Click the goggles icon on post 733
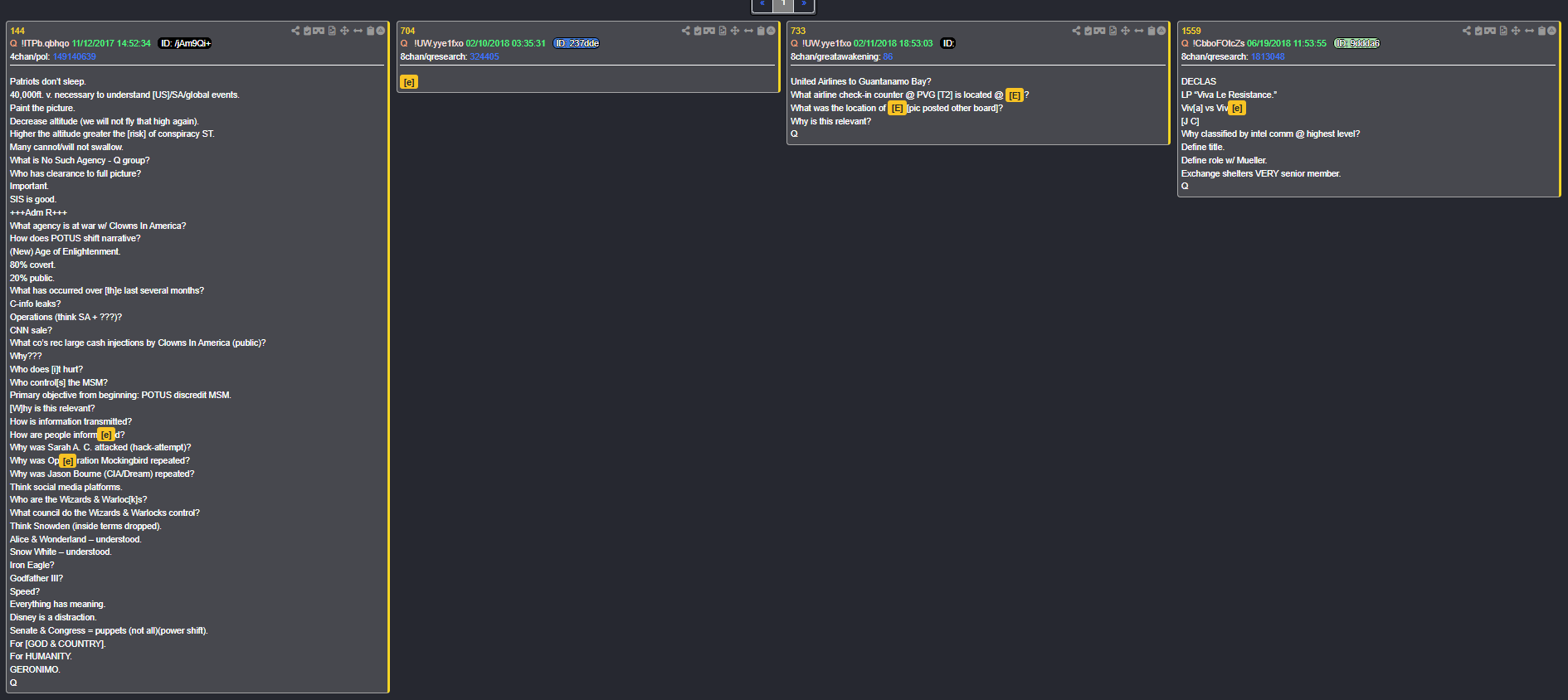Viewport: 1568px width, 700px height. point(1100,31)
